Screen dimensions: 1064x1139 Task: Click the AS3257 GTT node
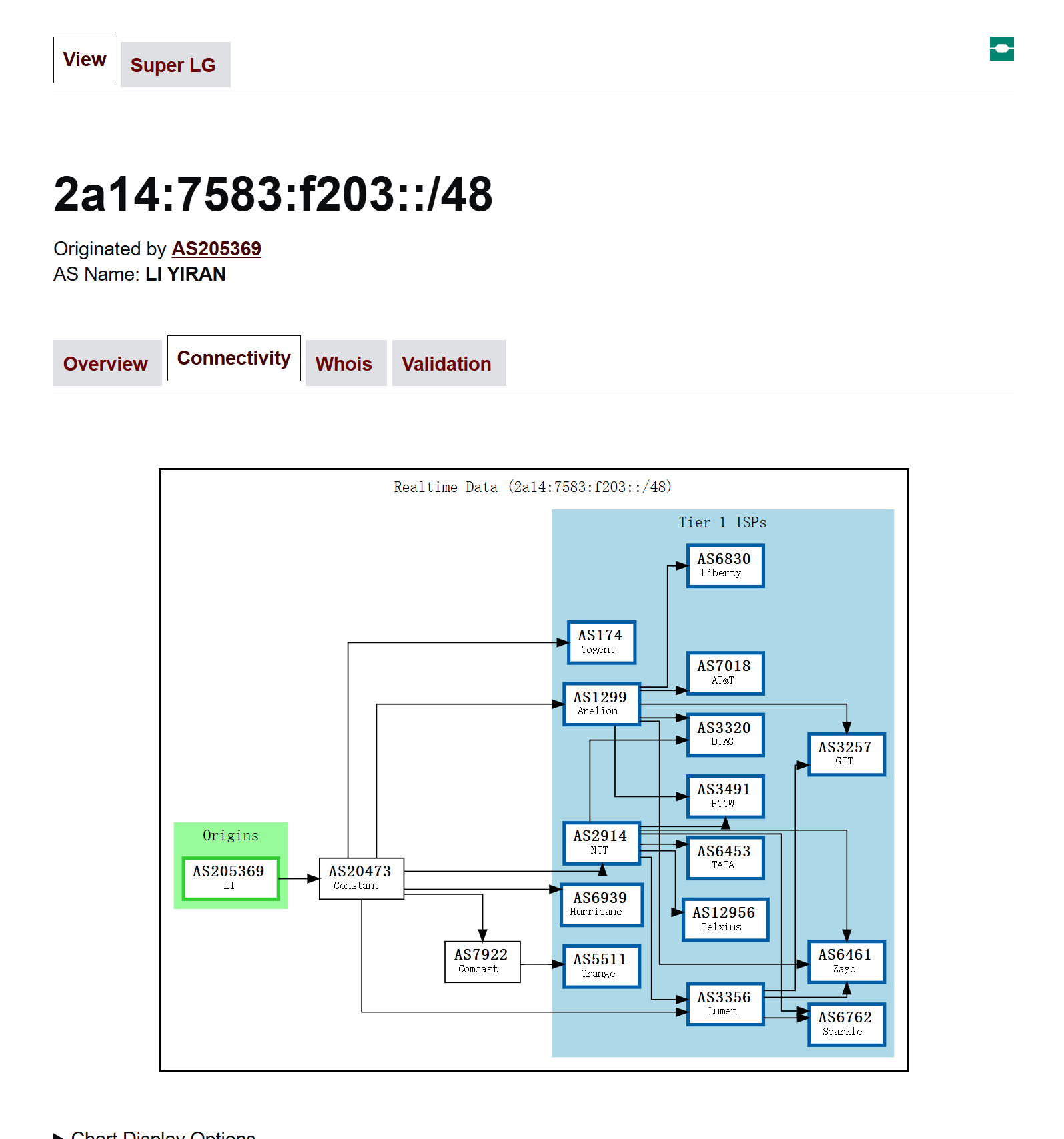(846, 754)
